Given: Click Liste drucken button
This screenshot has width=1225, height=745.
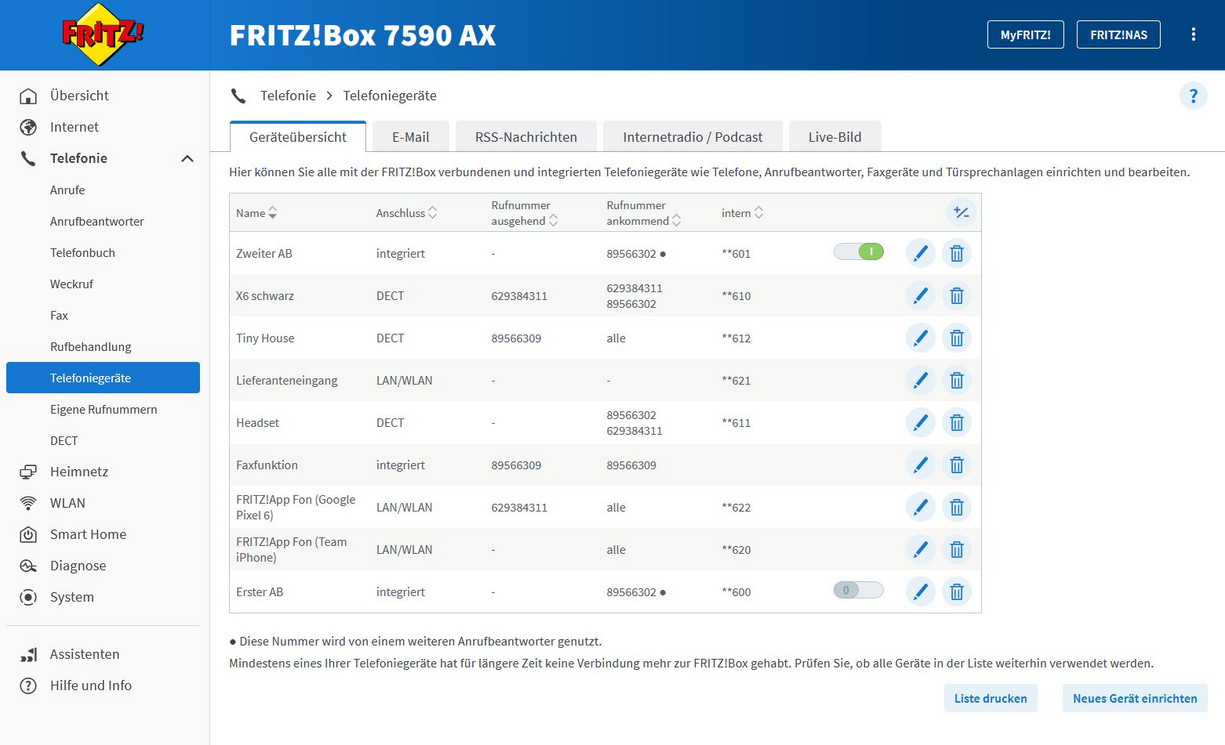Looking at the screenshot, I should pyautogui.click(x=991, y=698).
